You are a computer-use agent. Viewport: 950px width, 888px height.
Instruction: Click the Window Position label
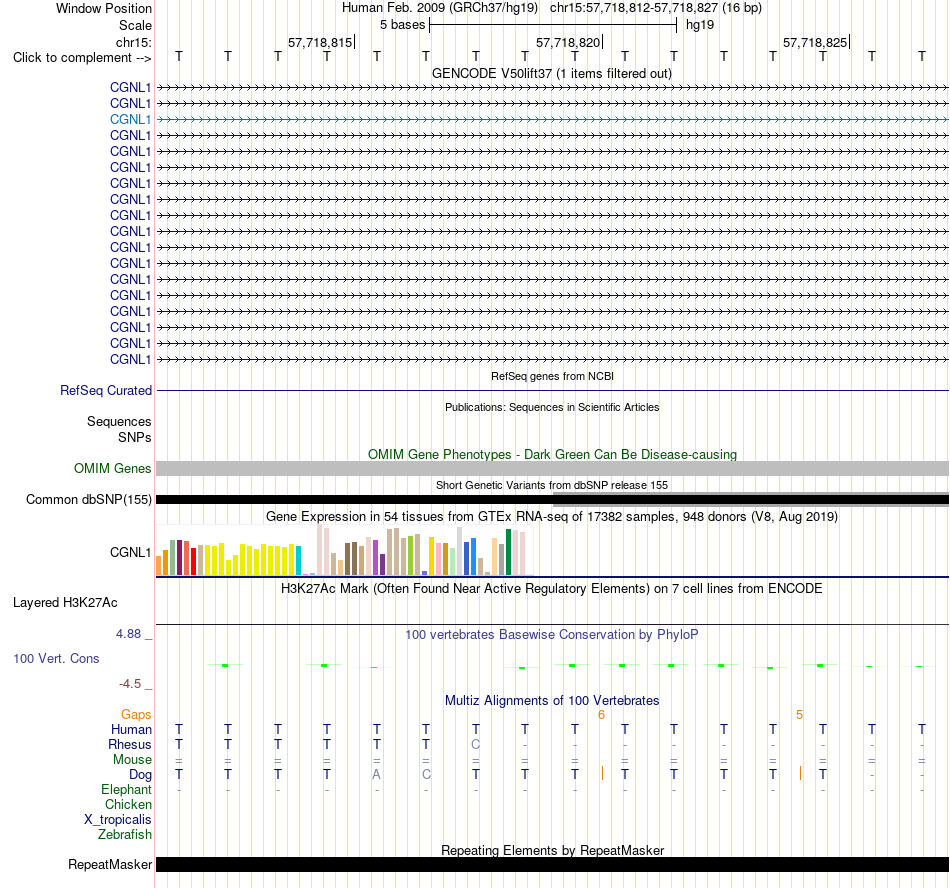(x=104, y=8)
